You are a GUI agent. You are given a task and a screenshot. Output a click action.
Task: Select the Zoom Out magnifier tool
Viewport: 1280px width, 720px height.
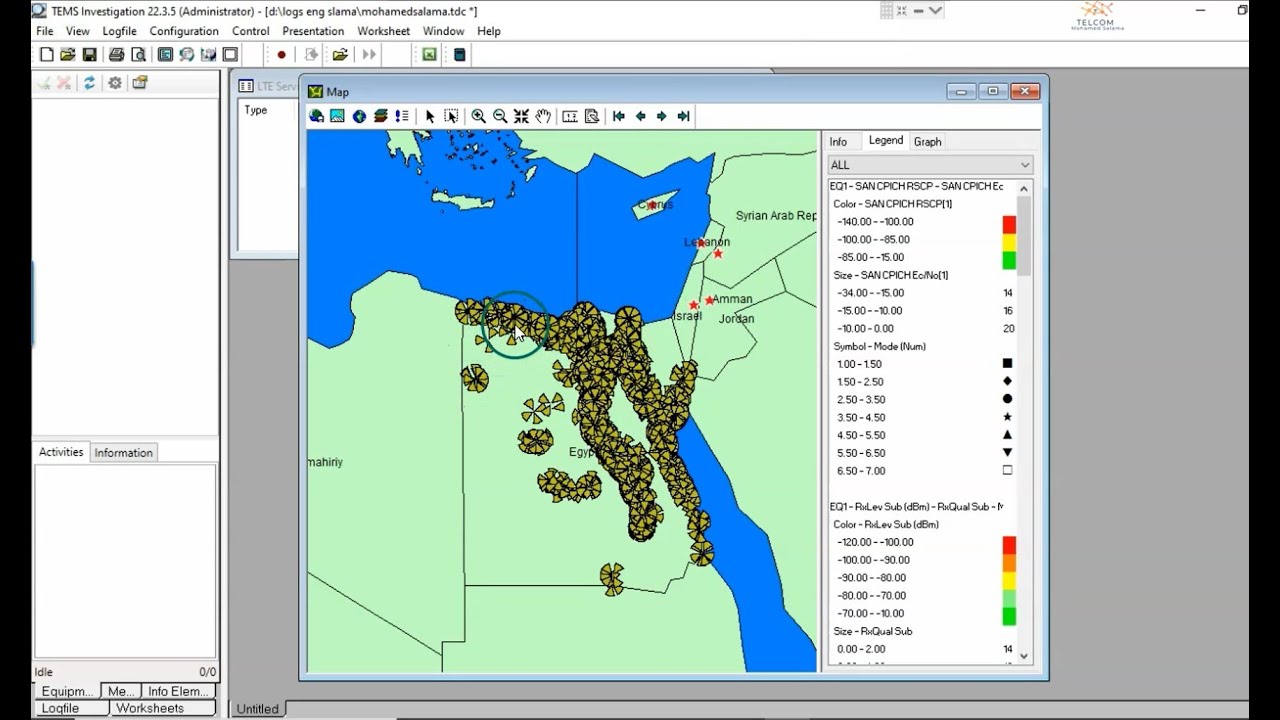(x=500, y=116)
